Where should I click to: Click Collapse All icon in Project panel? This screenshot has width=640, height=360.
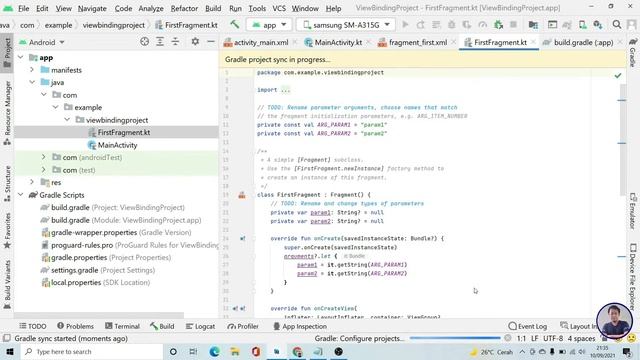[x=175, y=42]
